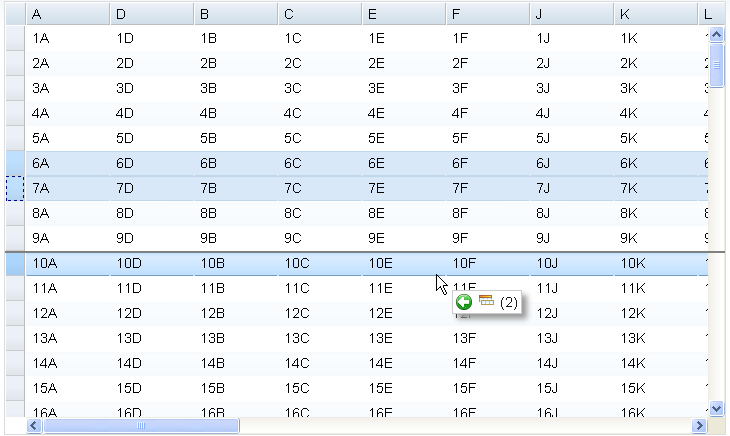Click column header B

[236, 14]
